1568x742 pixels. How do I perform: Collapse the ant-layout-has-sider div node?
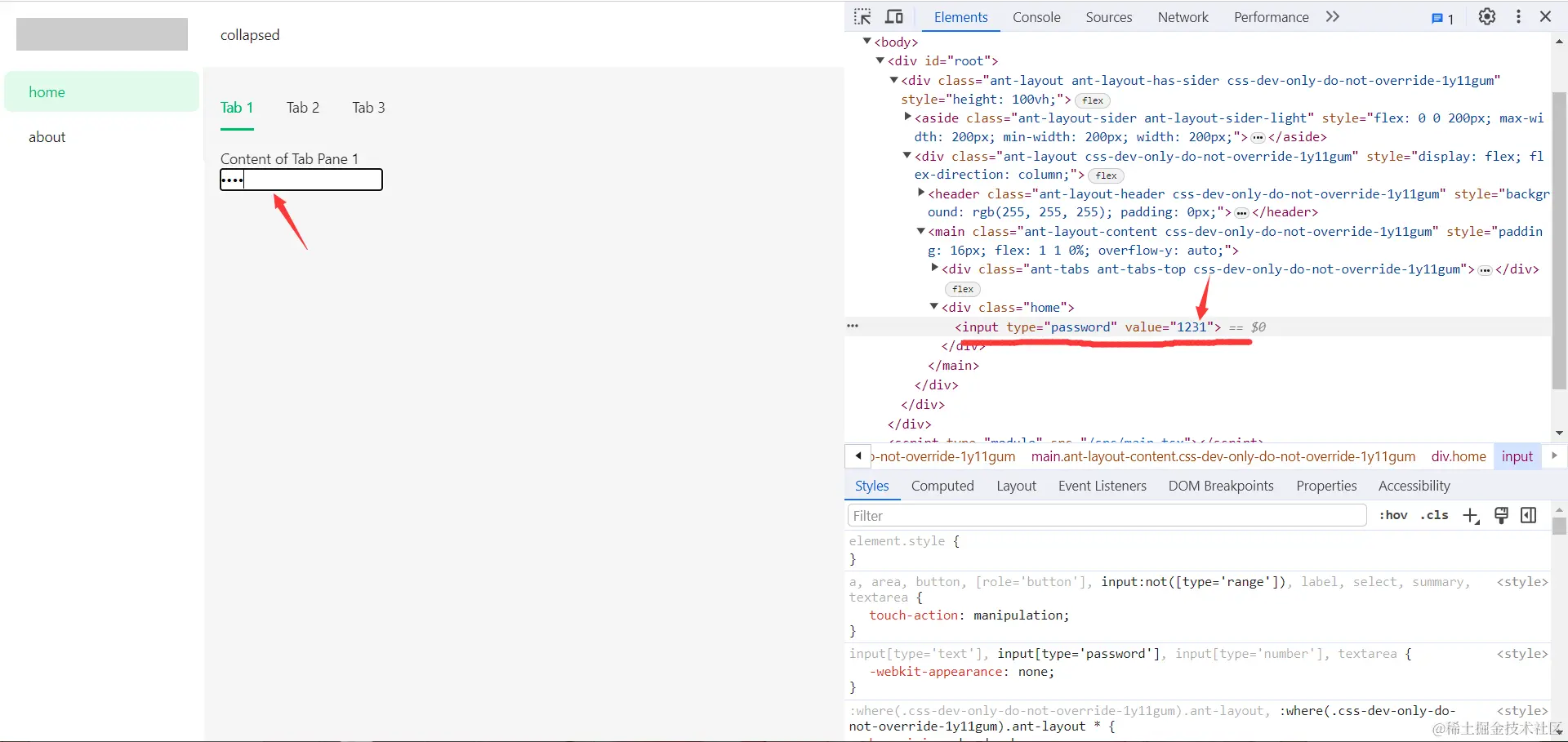[x=894, y=80]
